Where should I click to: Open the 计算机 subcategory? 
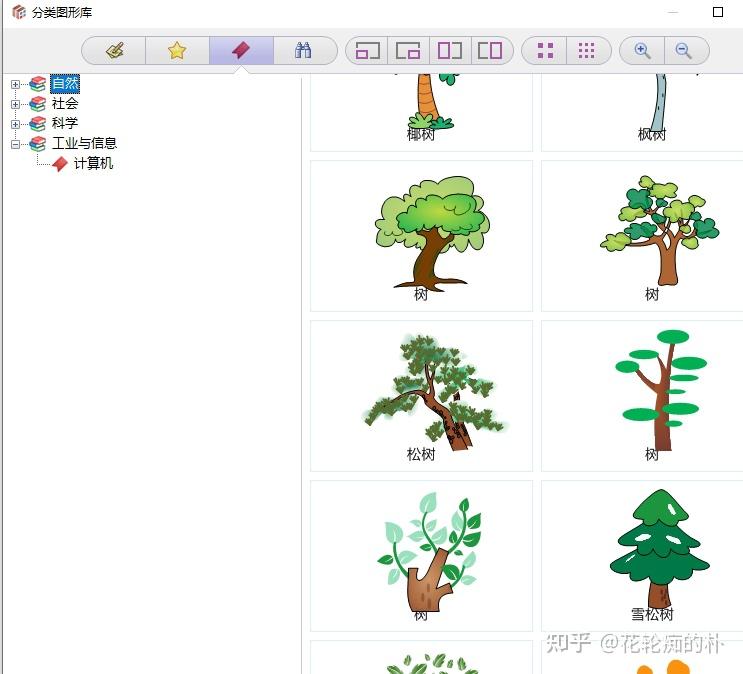[x=93, y=164]
